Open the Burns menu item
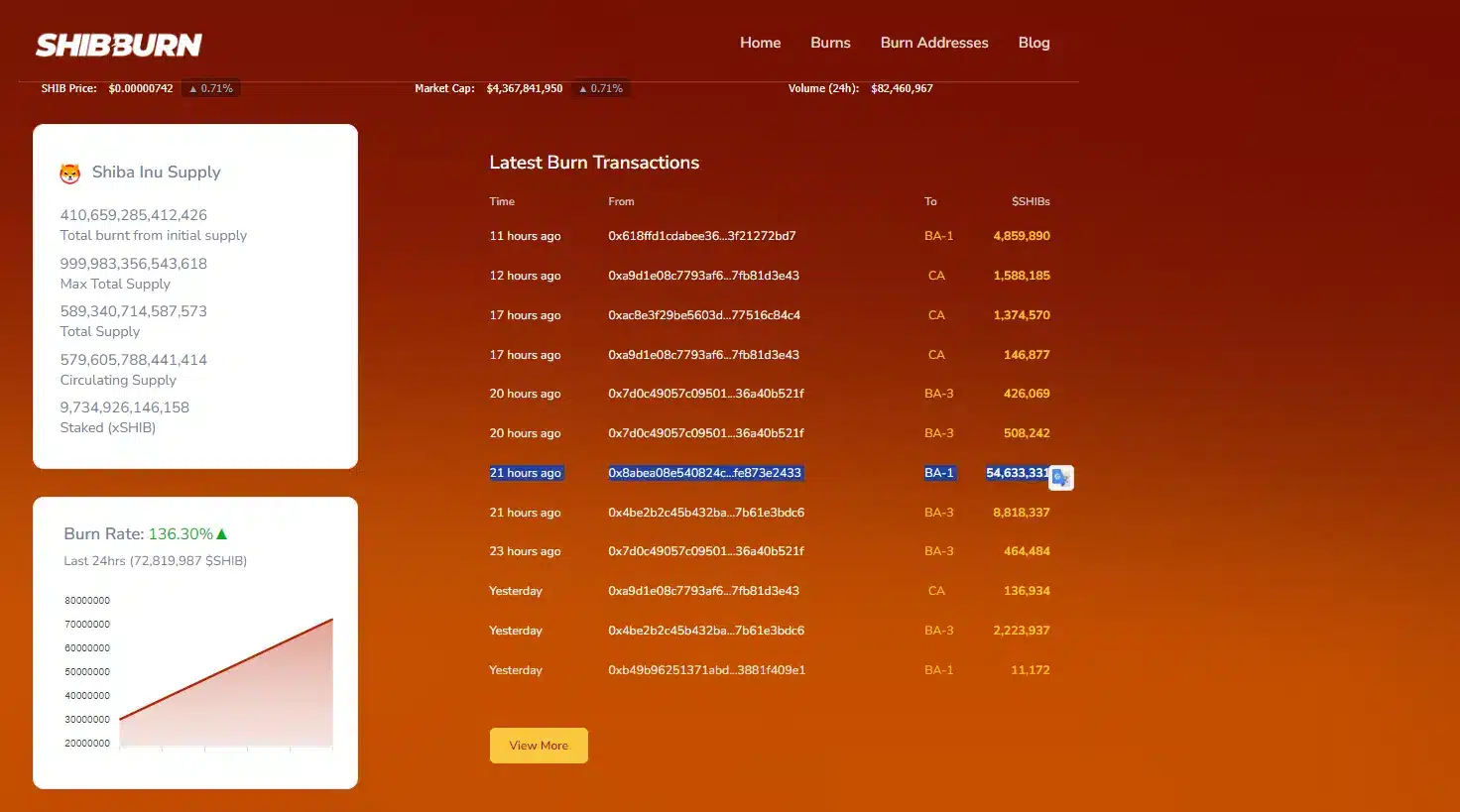Image resolution: width=1460 pixels, height=812 pixels. (x=830, y=43)
